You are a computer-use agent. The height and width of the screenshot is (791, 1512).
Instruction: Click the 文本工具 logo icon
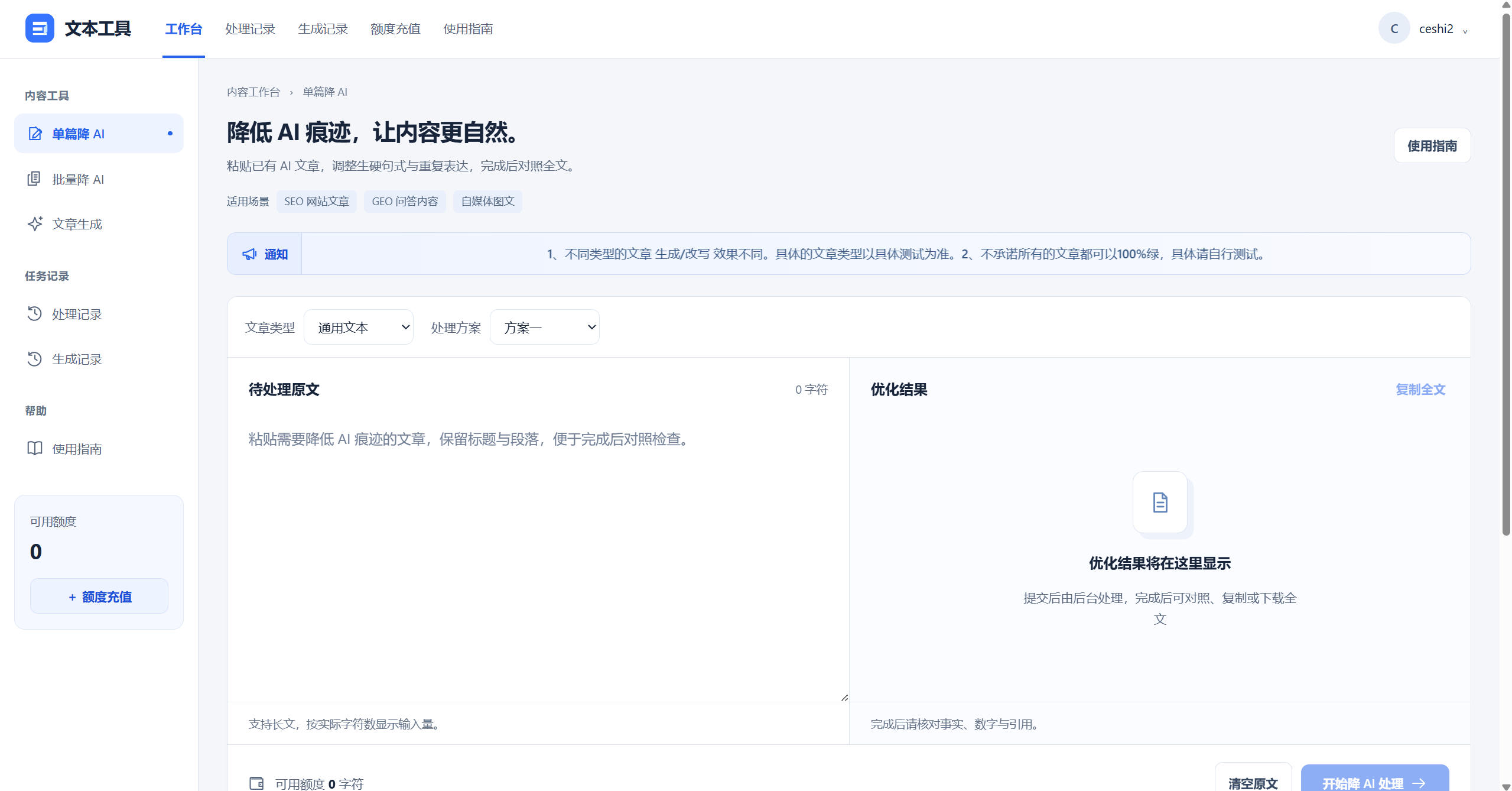[40, 28]
